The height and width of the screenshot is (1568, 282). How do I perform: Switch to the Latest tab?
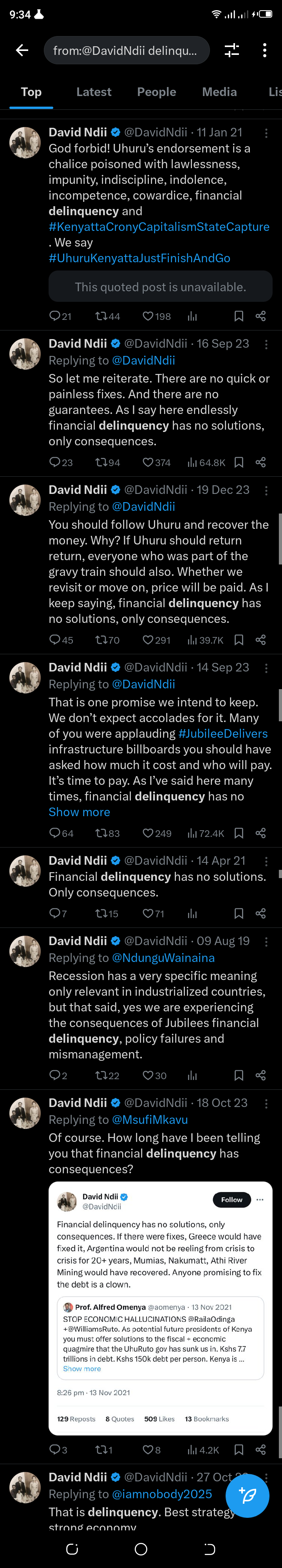pos(94,92)
